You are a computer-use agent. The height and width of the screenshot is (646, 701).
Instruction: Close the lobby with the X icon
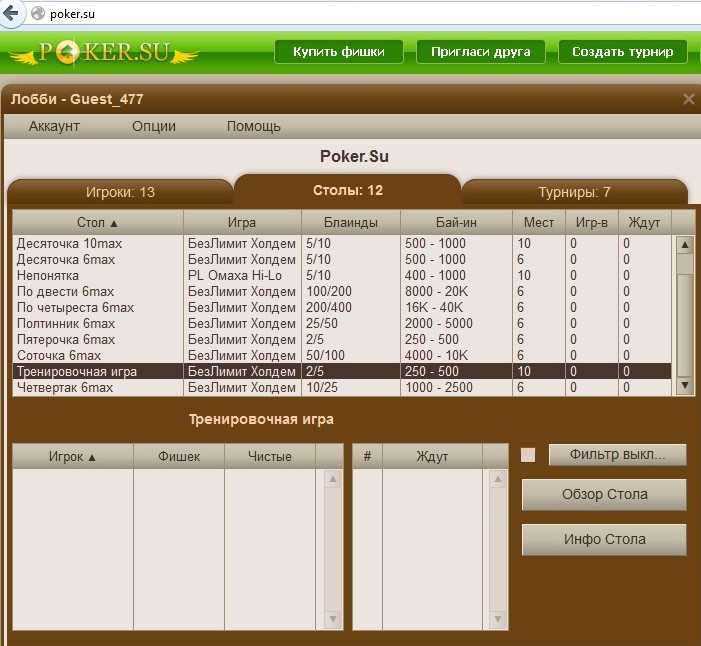688,99
